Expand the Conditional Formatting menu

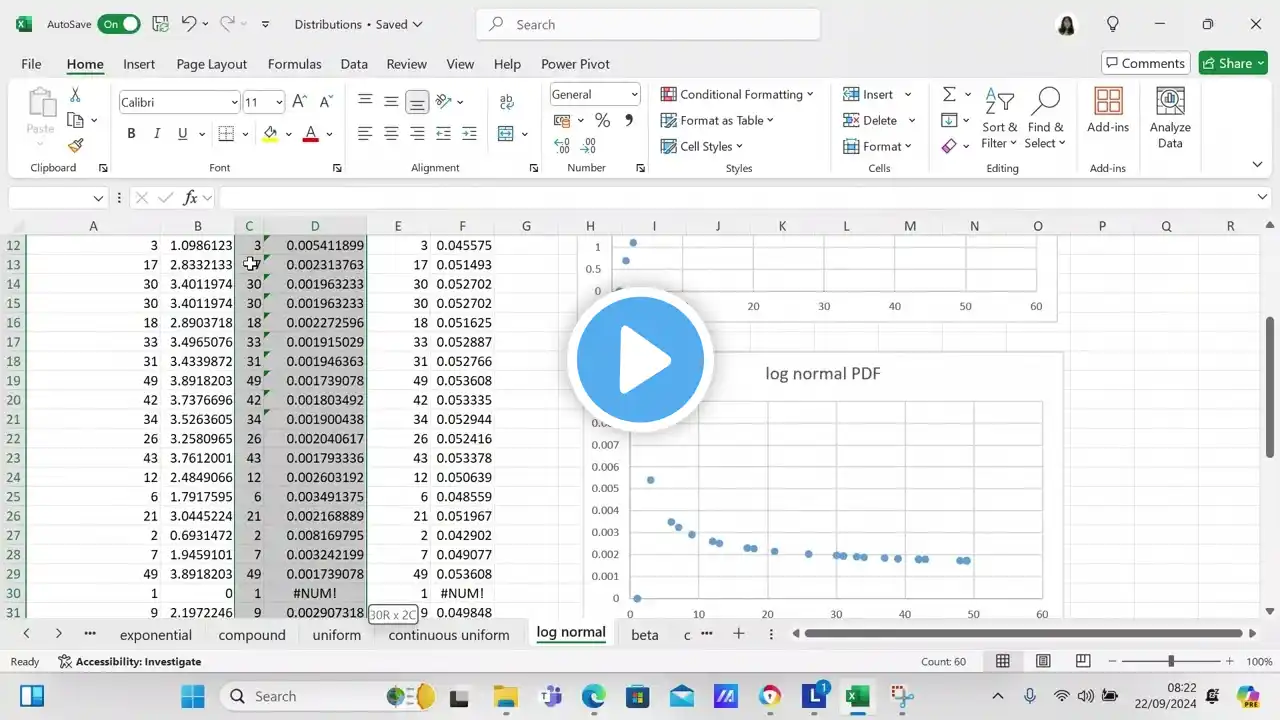coord(737,94)
